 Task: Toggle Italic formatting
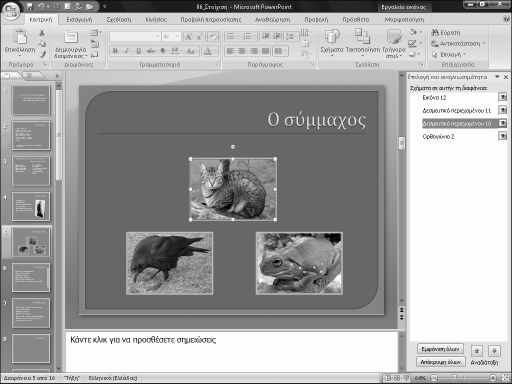127,51
